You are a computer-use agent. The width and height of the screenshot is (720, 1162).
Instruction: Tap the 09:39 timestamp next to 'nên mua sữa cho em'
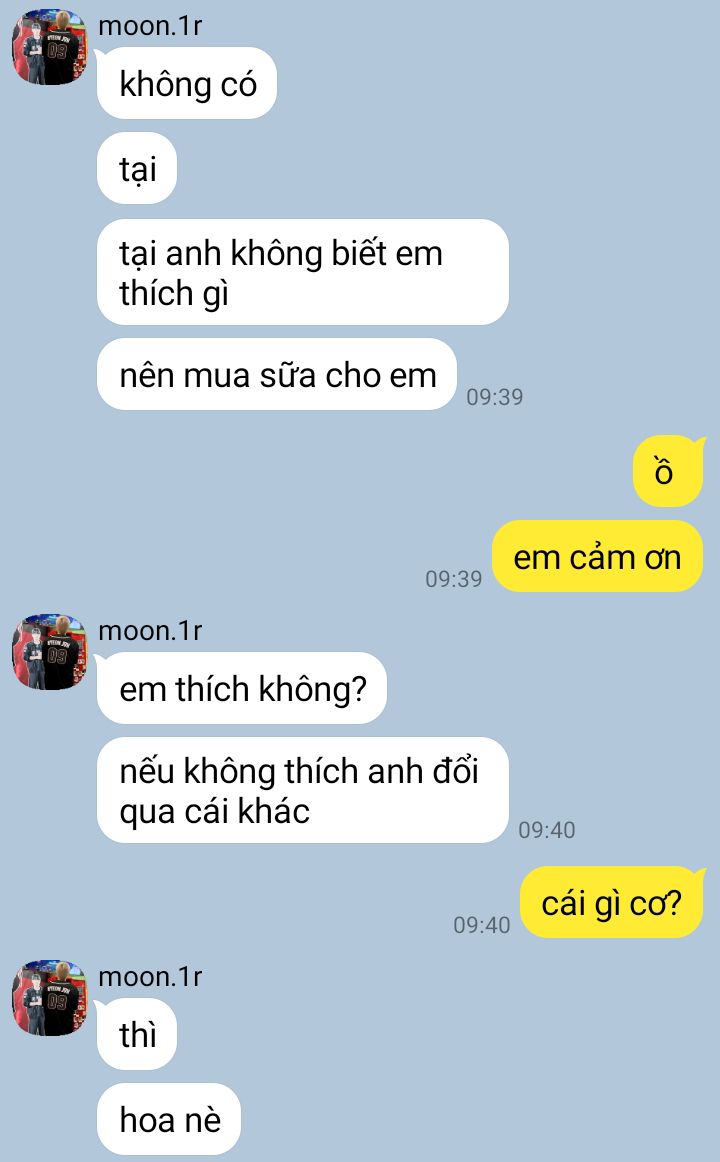point(495,397)
